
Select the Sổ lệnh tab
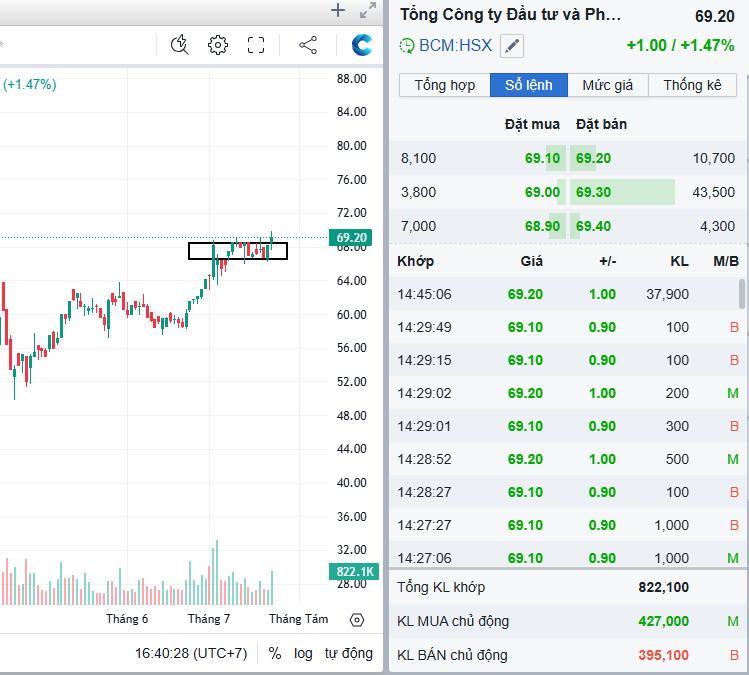coord(528,85)
